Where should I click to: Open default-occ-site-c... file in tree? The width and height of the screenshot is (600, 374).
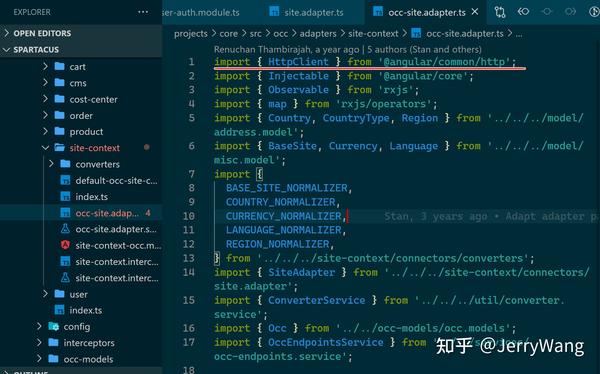pyautogui.click(x=116, y=180)
